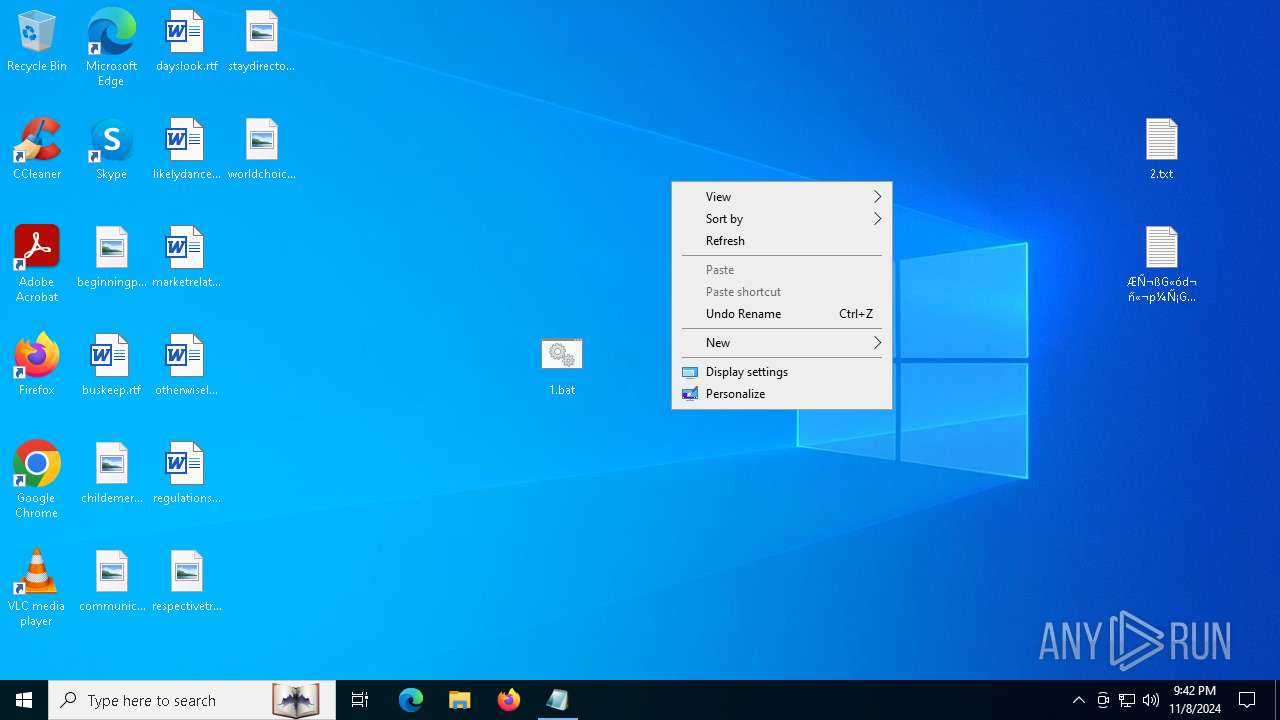
Task: Open Task View from the taskbar
Action: coord(360,700)
